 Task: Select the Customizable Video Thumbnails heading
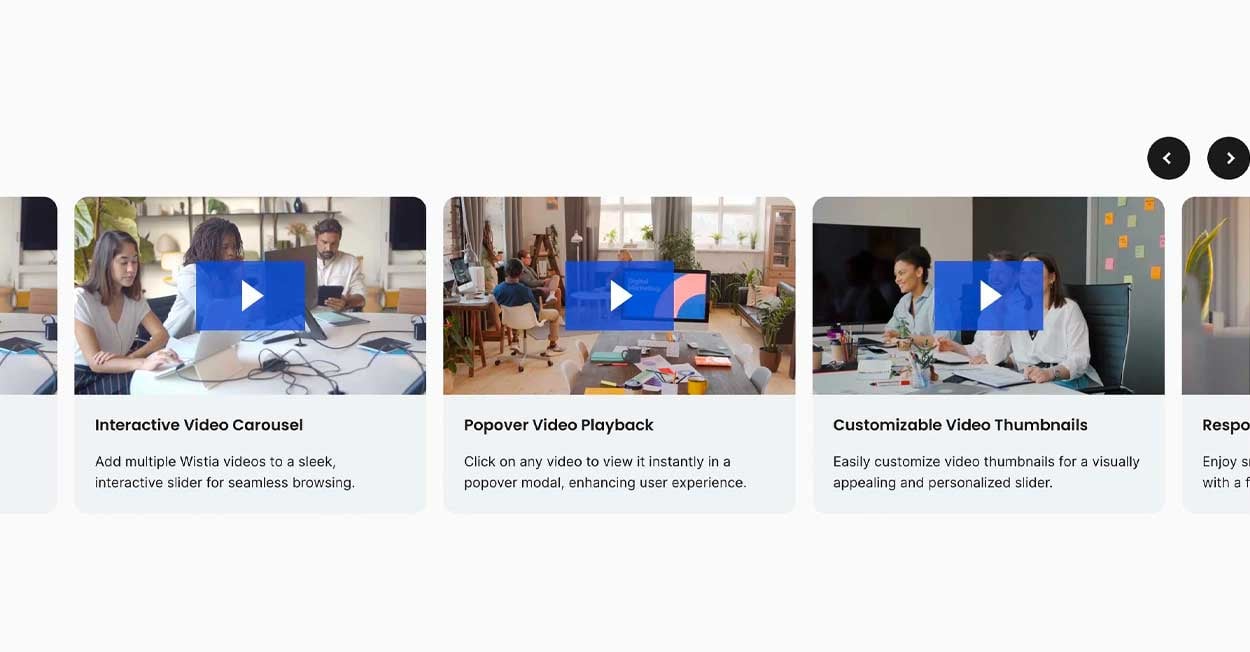[960, 425]
